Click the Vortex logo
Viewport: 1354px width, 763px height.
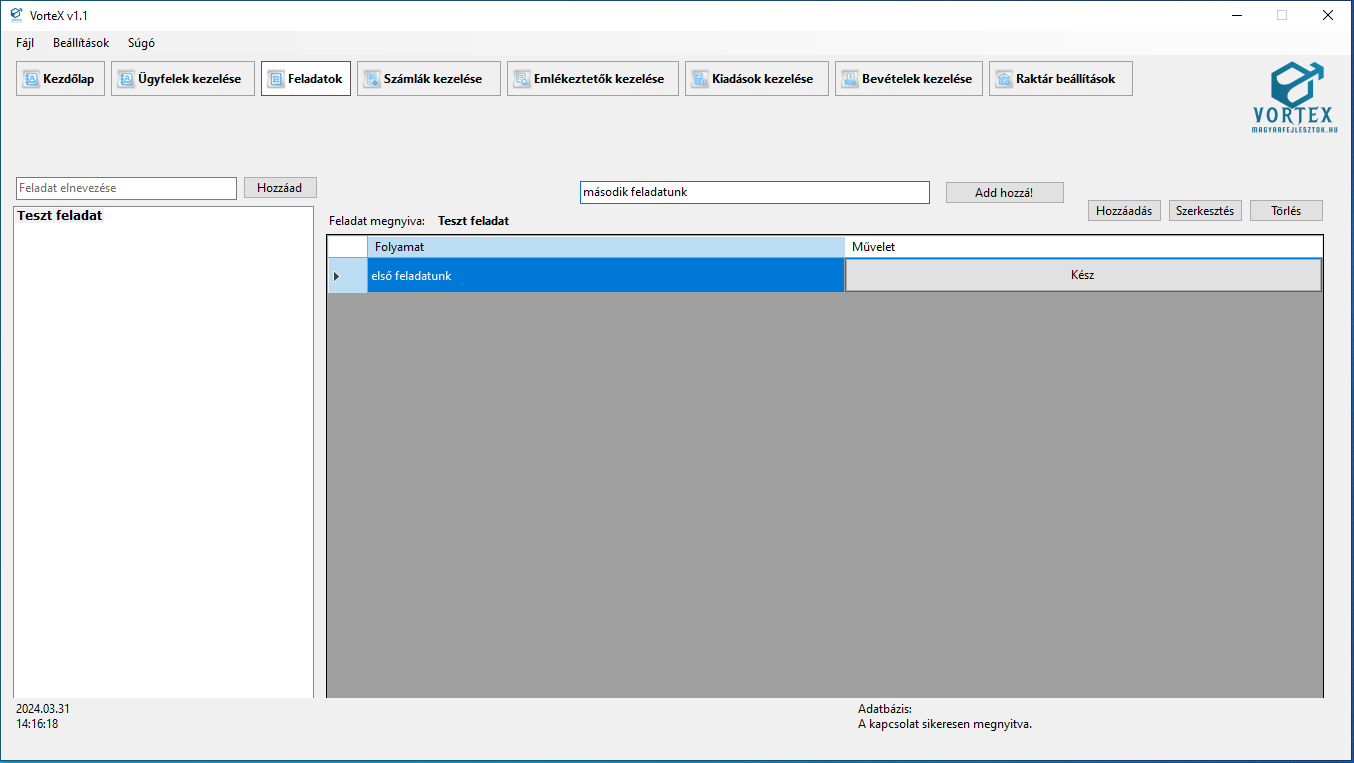(x=1295, y=97)
